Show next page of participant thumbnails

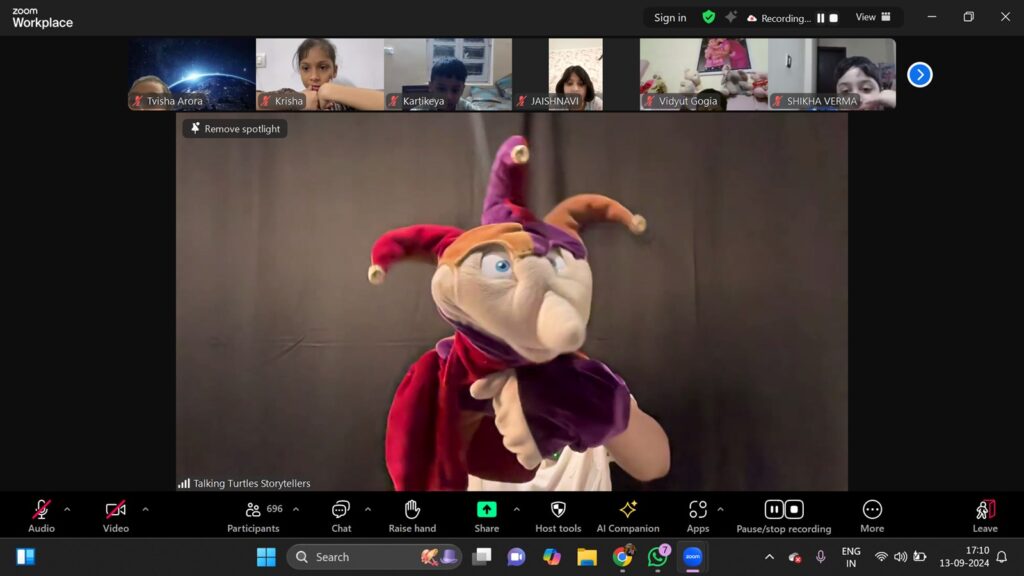919,75
